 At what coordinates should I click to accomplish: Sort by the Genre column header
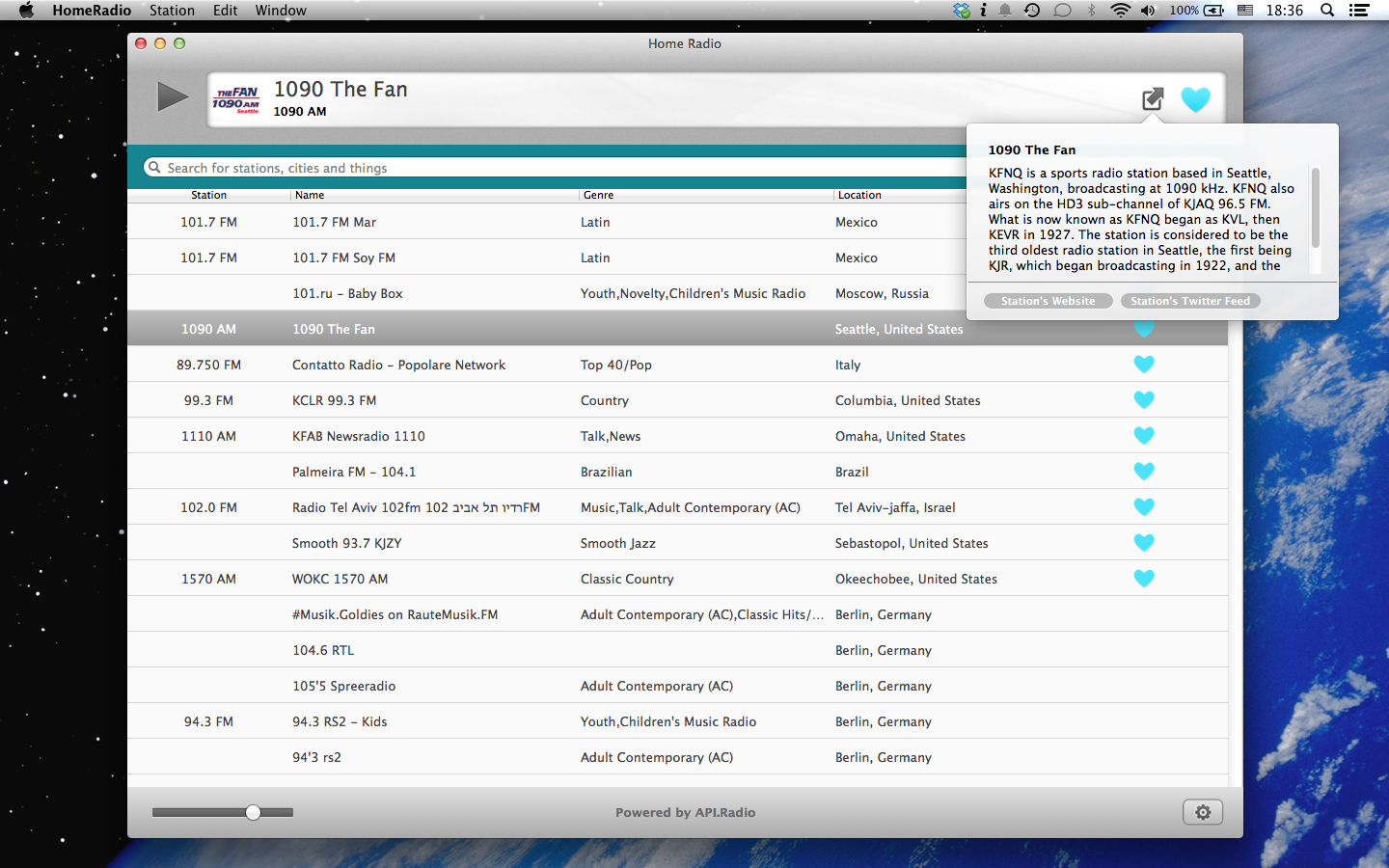coord(706,195)
